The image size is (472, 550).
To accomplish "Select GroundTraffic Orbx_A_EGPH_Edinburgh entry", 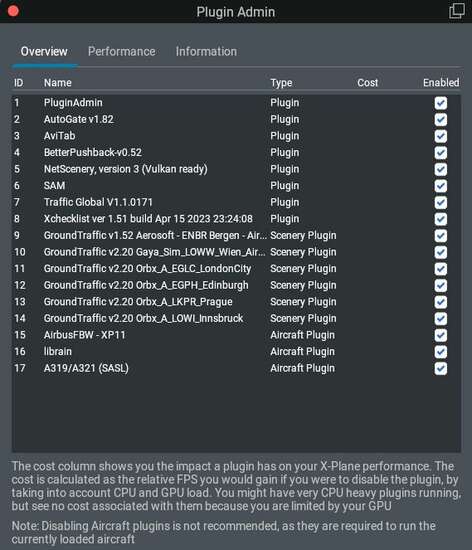I will coord(146,285).
